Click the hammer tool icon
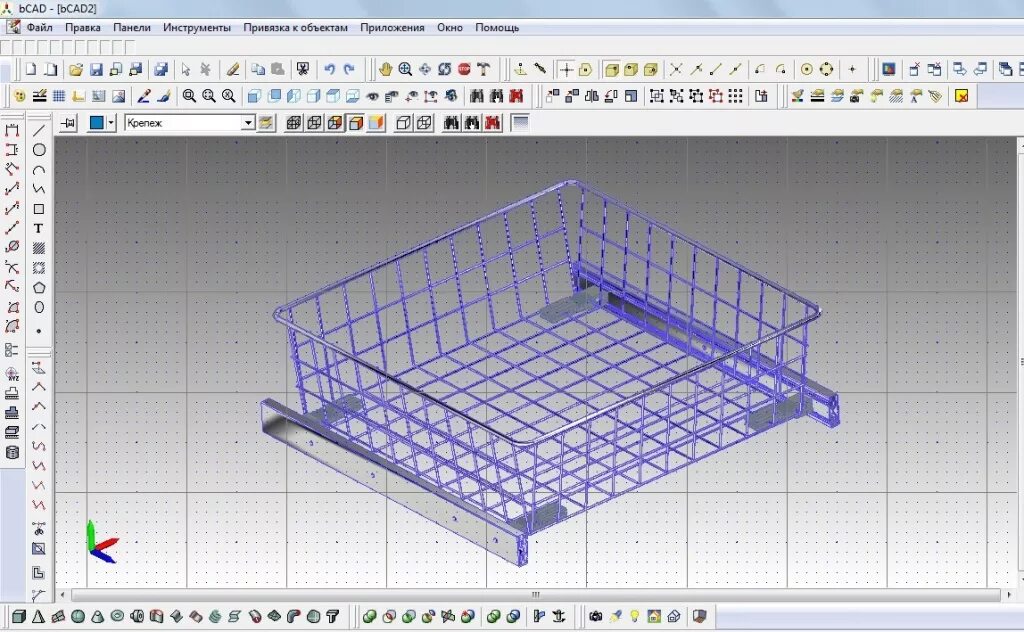This screenshot has width=1024, height=632. 484,69
